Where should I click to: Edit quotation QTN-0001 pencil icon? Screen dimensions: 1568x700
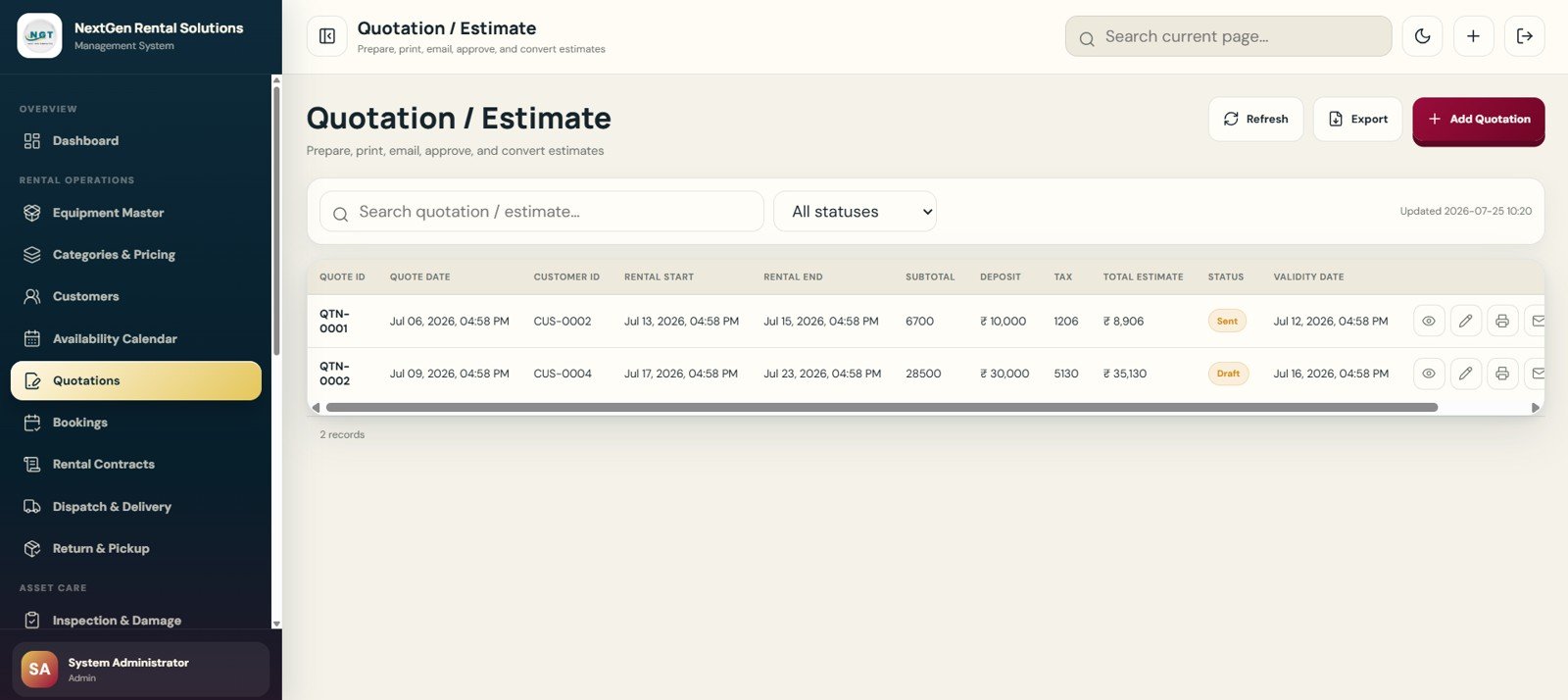coord(1465,321)
